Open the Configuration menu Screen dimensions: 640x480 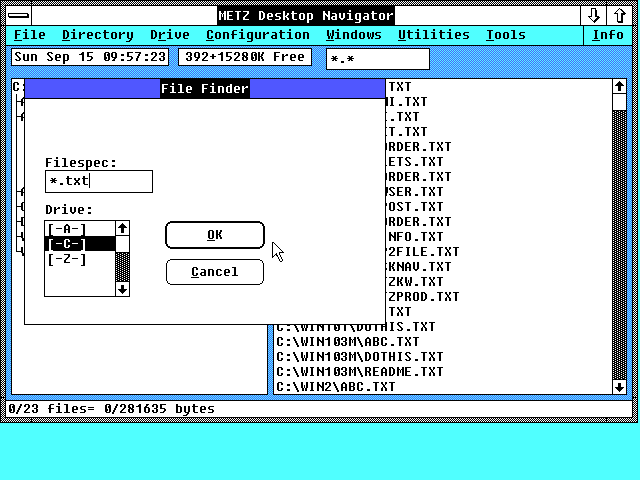258,35
